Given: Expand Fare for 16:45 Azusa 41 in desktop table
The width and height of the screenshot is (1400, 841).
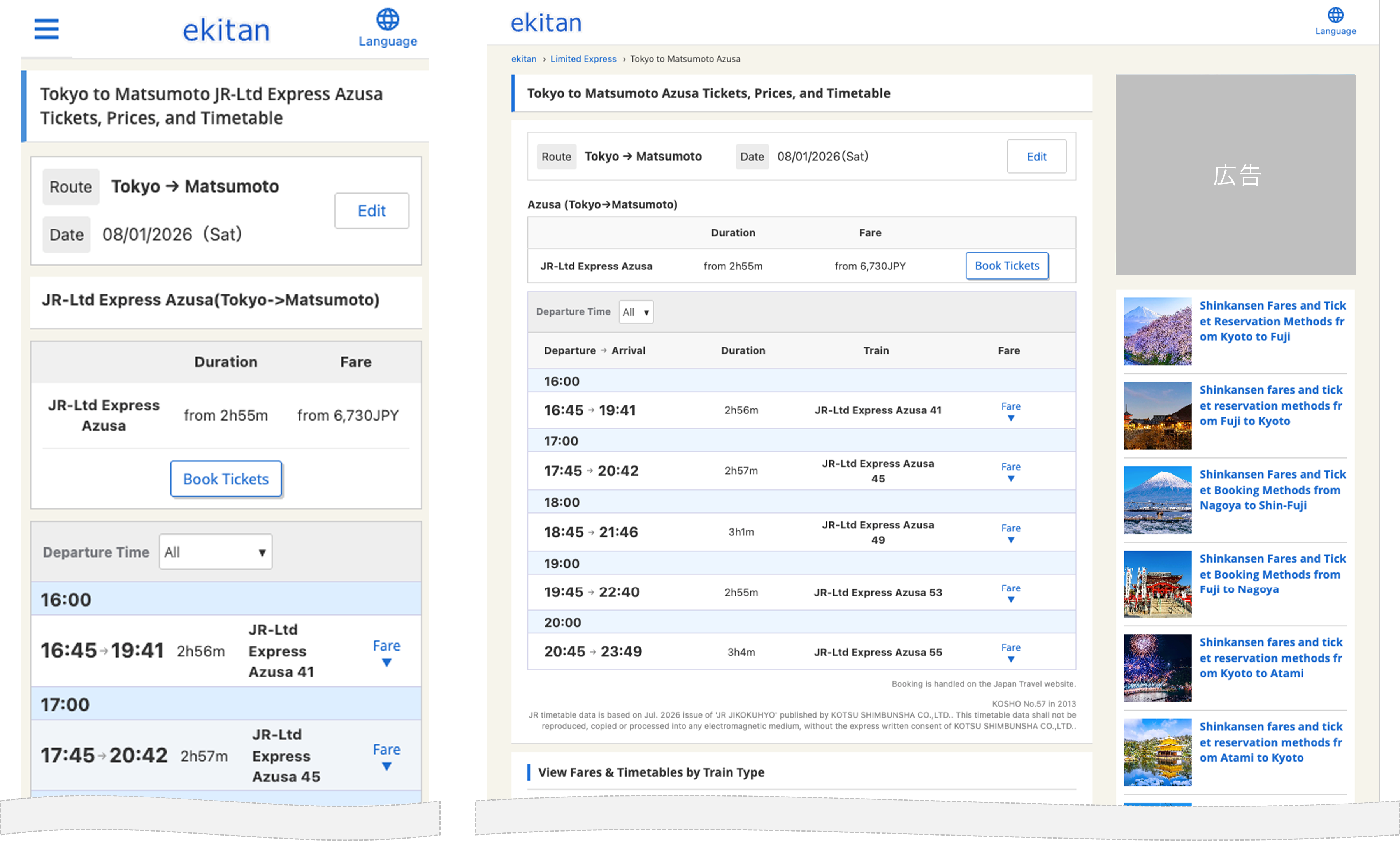Looking at the screenshot, I should click(x=1011, y=411).
